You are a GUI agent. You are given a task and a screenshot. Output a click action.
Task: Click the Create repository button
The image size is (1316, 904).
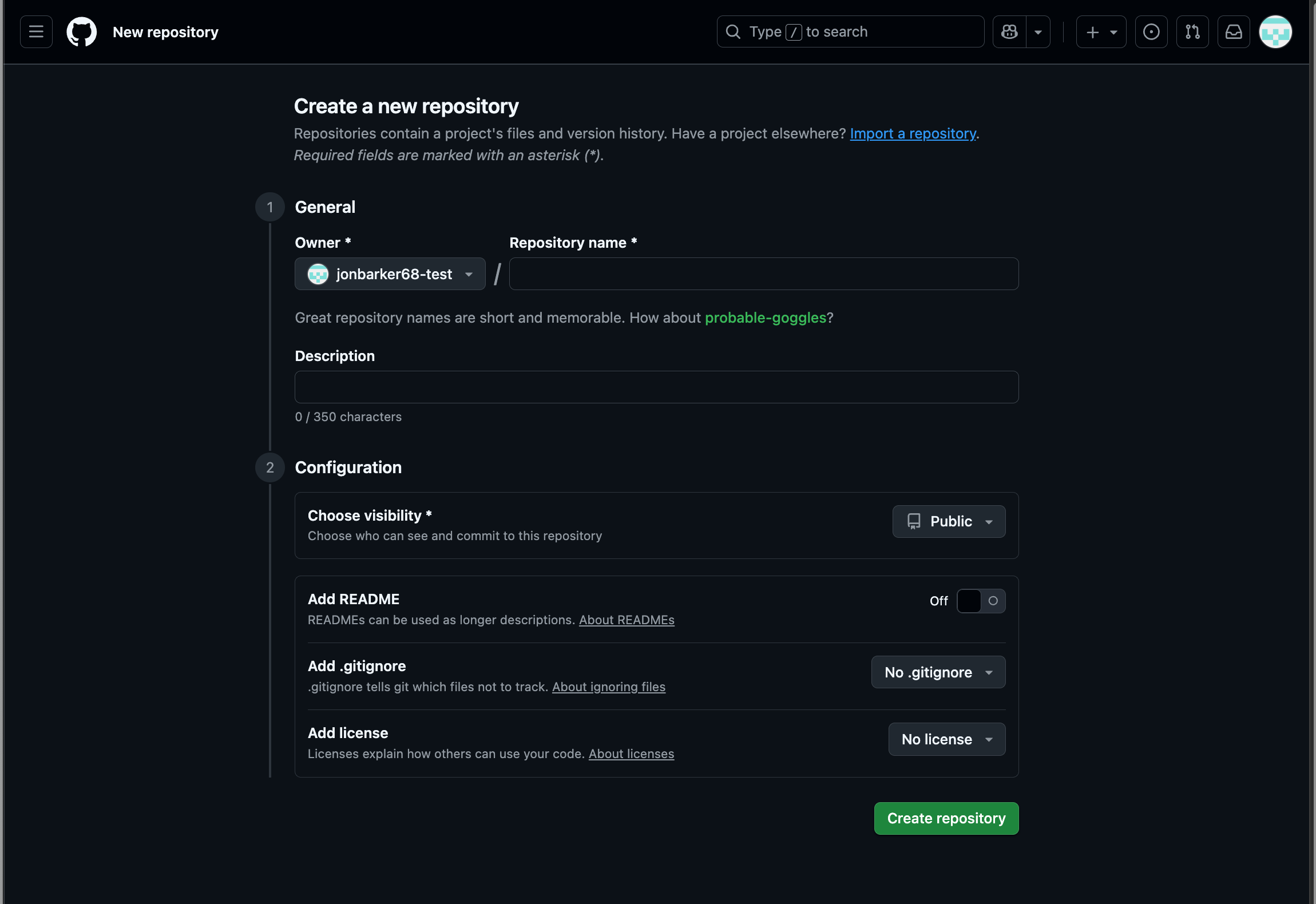tap(946, 818)
